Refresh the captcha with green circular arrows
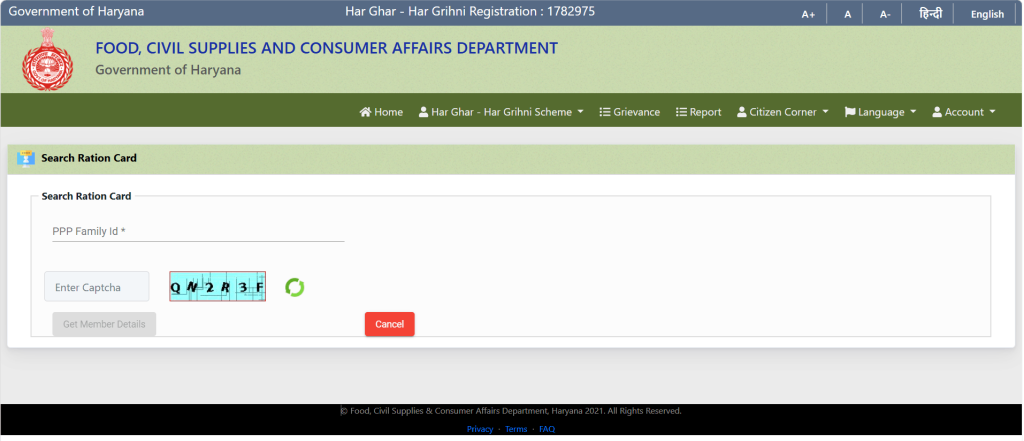 click(x=295, y=287)
